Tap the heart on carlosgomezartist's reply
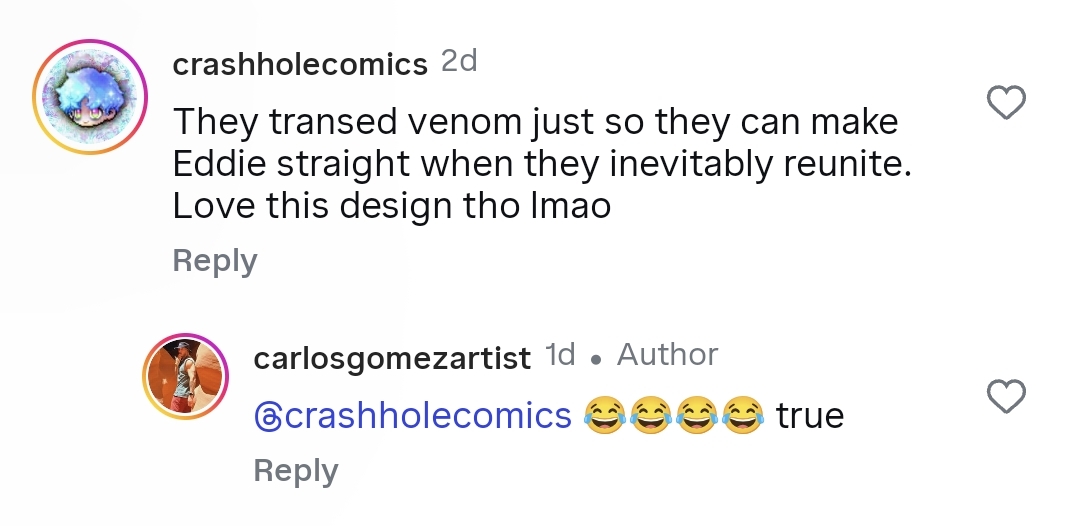Screen dimensions: 1080x526 click(1006, 396)
